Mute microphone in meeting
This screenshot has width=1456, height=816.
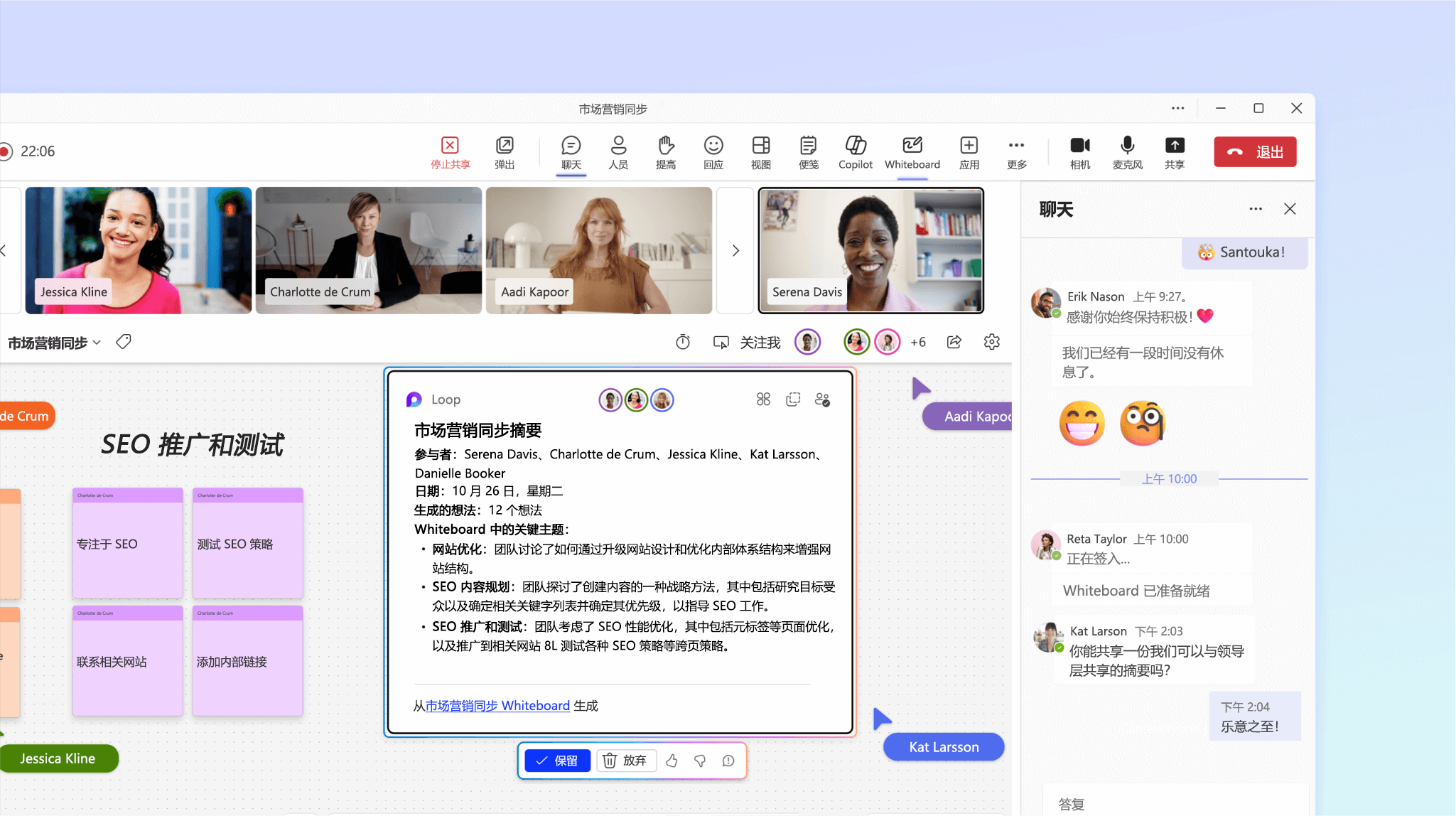click(x=1127, y=151)
